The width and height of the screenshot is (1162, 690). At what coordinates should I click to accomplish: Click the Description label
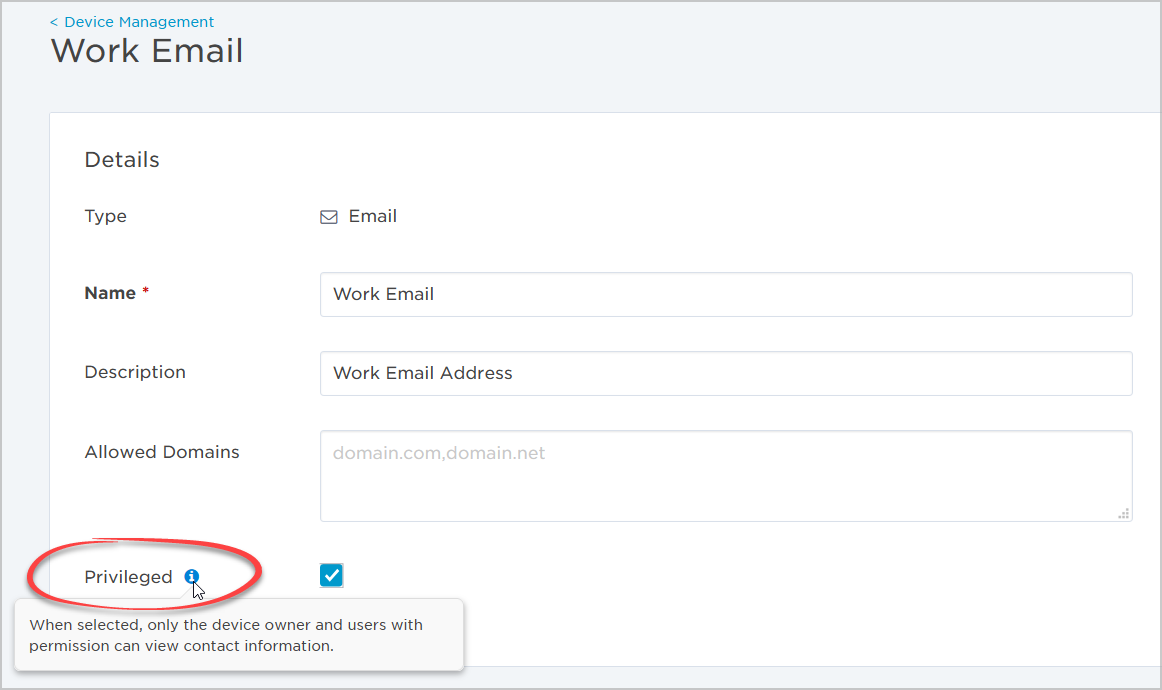[135, 372]
